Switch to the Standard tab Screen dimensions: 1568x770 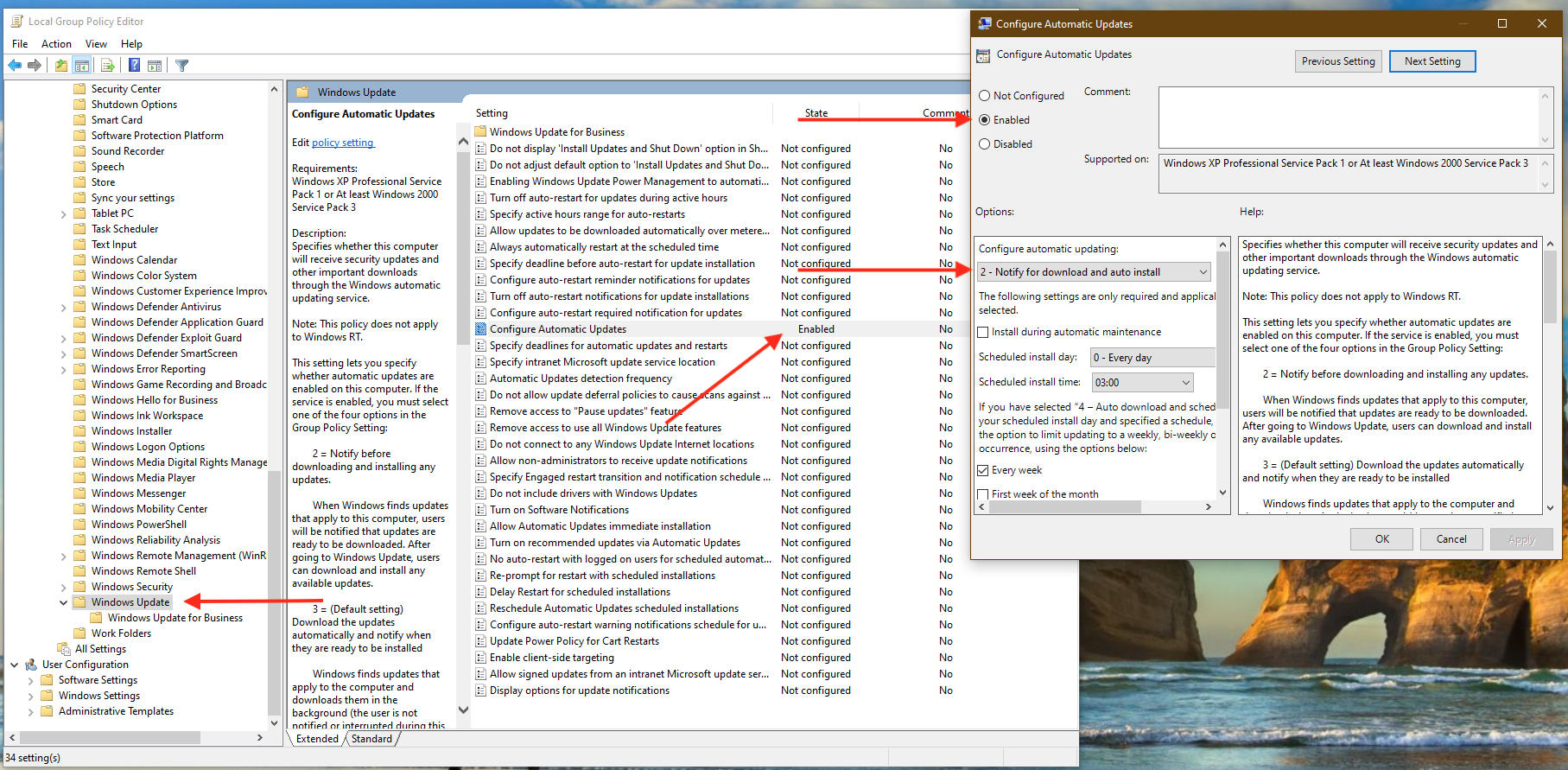click(371, 739)
